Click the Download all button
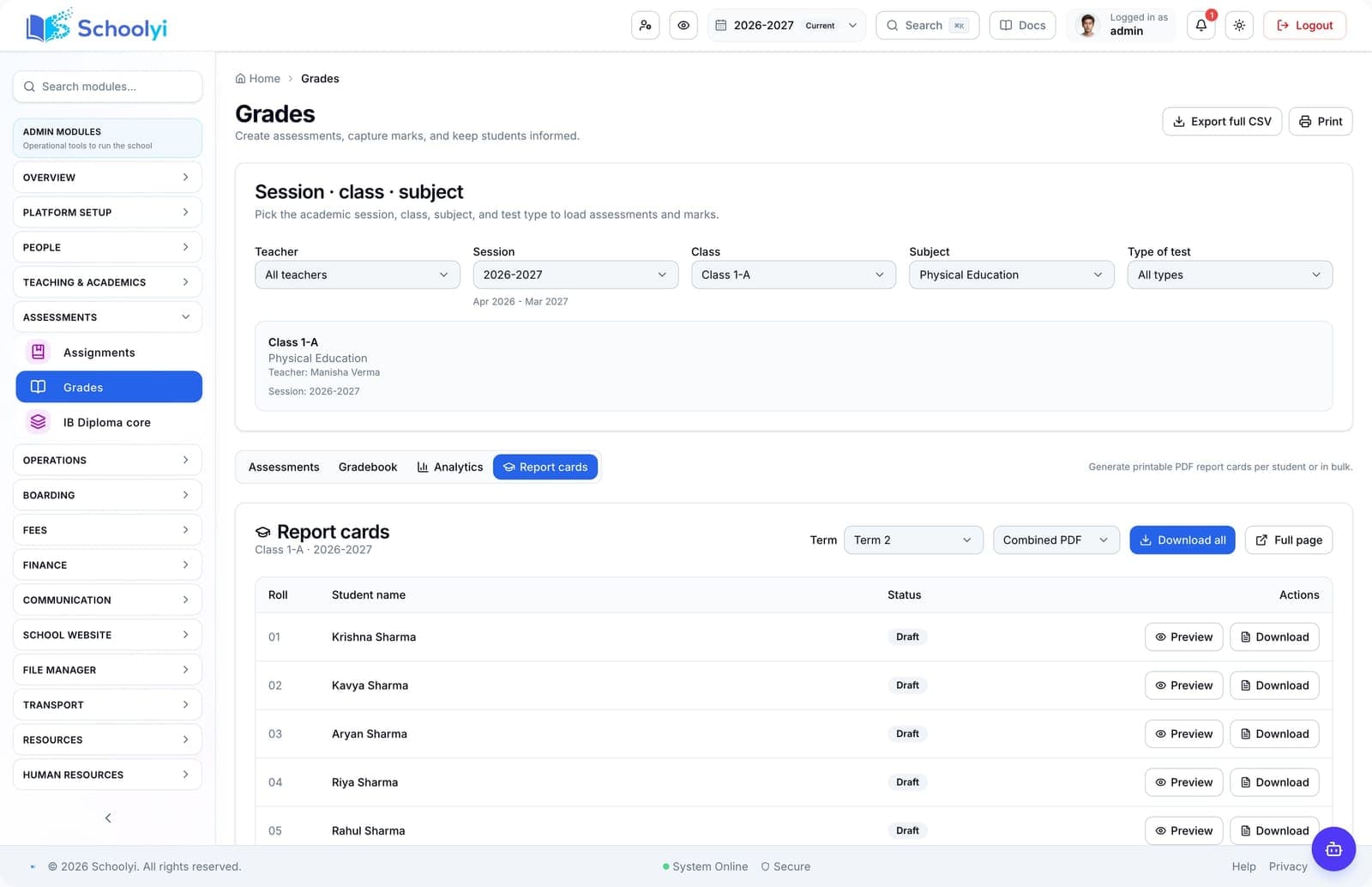This screenshot has height=887, width=1372. (x=1182, y=540)
